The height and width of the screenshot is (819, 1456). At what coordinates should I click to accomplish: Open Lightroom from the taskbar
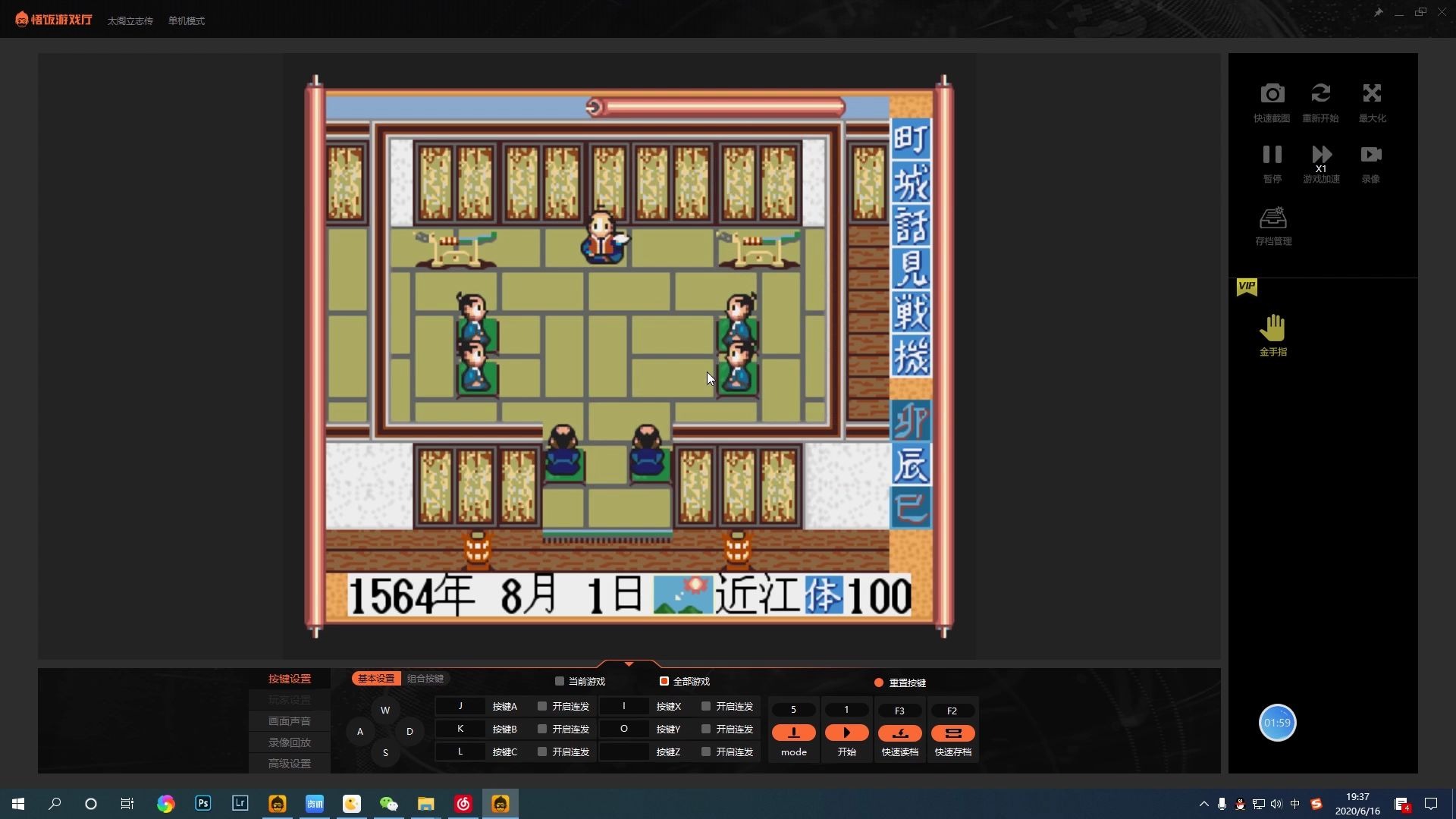240,804
